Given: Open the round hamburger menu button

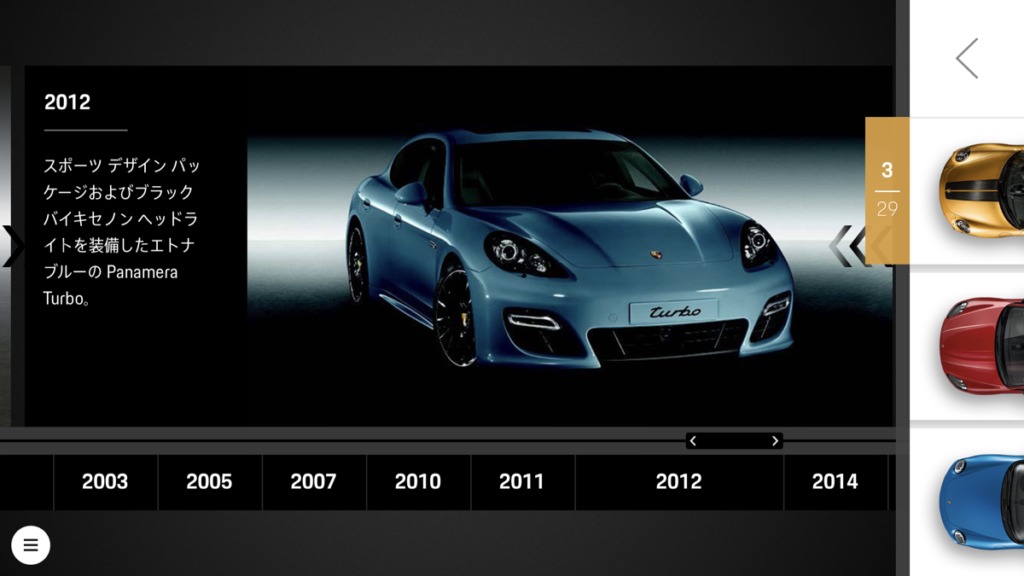Looking at the screenshot, I should 31,545.
